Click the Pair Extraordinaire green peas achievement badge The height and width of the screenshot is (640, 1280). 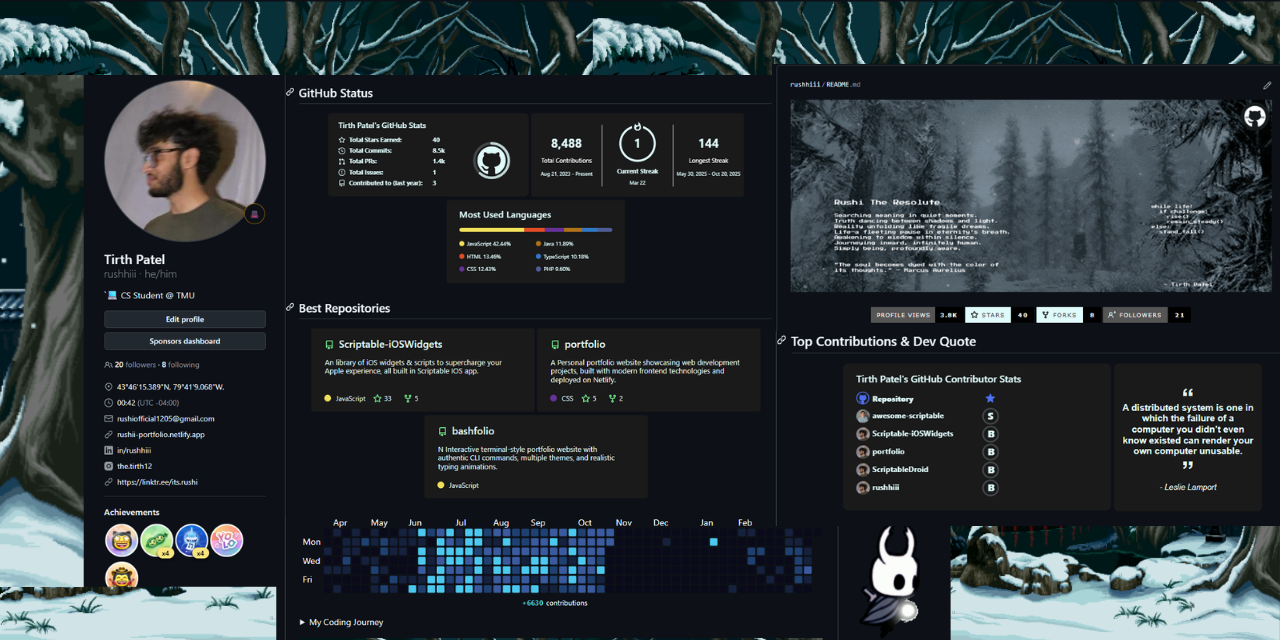157,541
